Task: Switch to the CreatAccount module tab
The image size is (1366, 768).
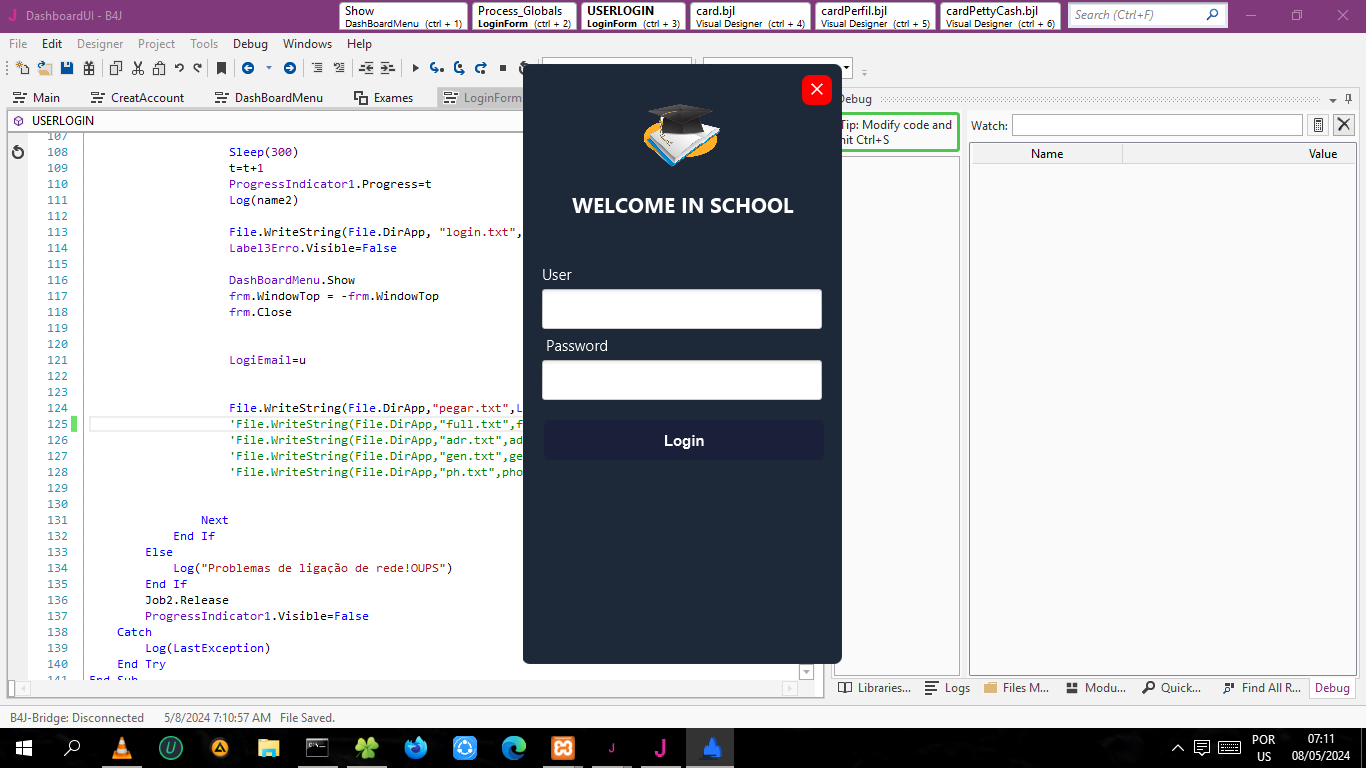Action: pyautogui.click(x=137, y=98)
